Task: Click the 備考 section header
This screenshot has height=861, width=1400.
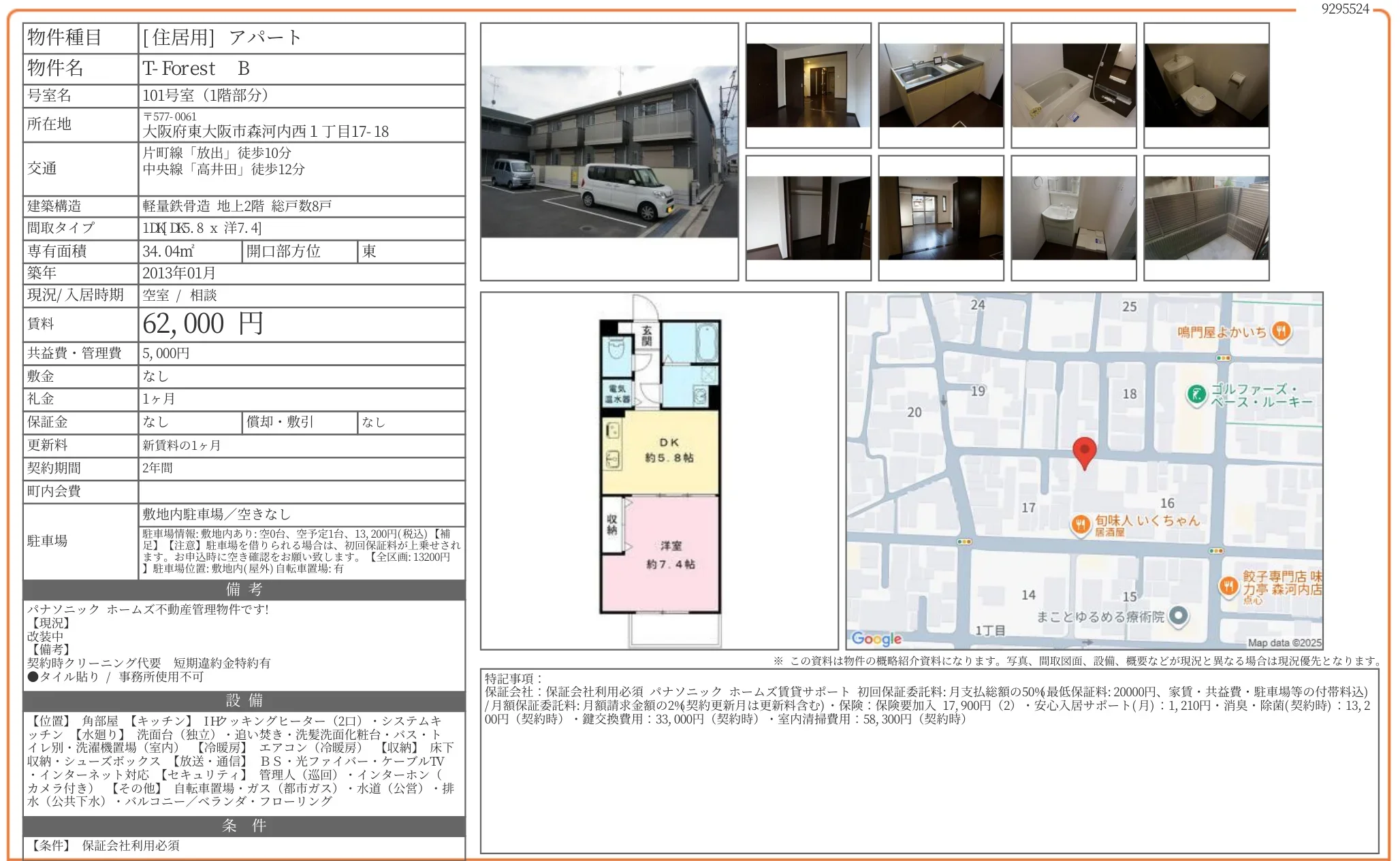Action: [x=244, y=589]
